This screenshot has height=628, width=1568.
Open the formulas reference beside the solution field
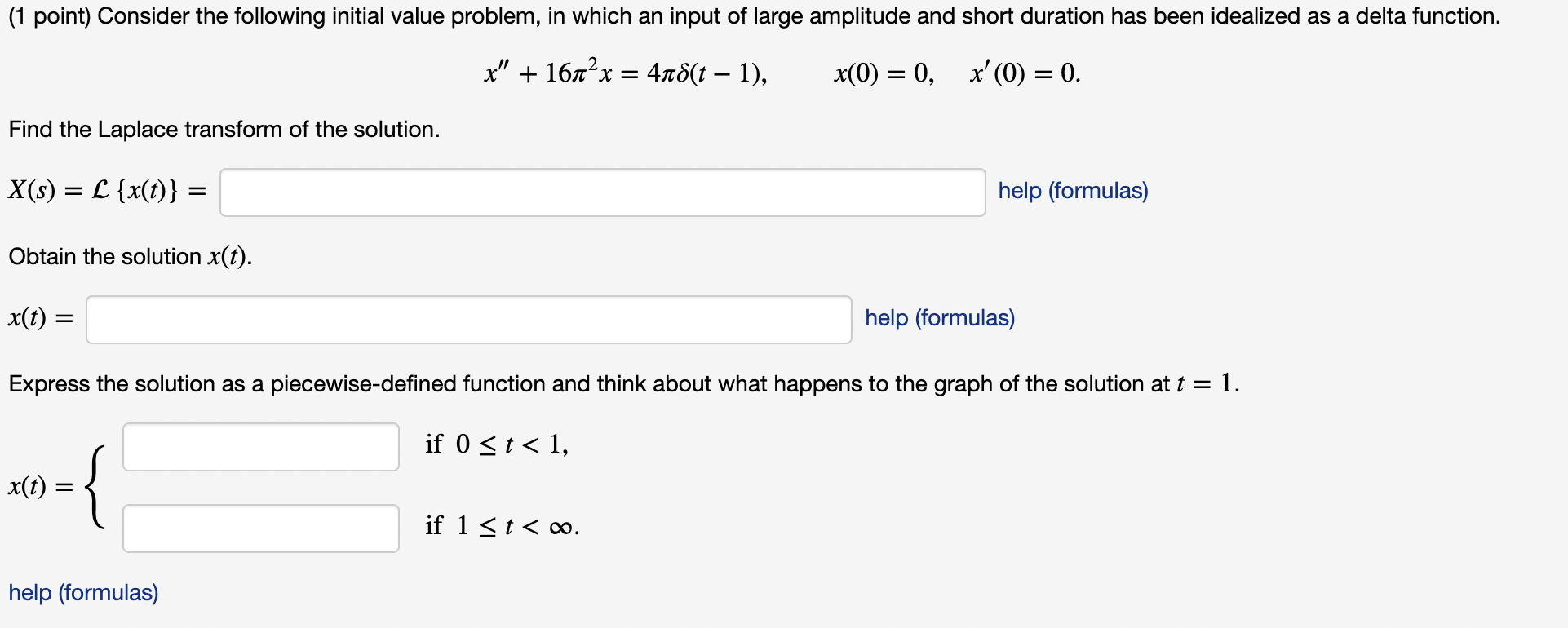tap(939, 318)
